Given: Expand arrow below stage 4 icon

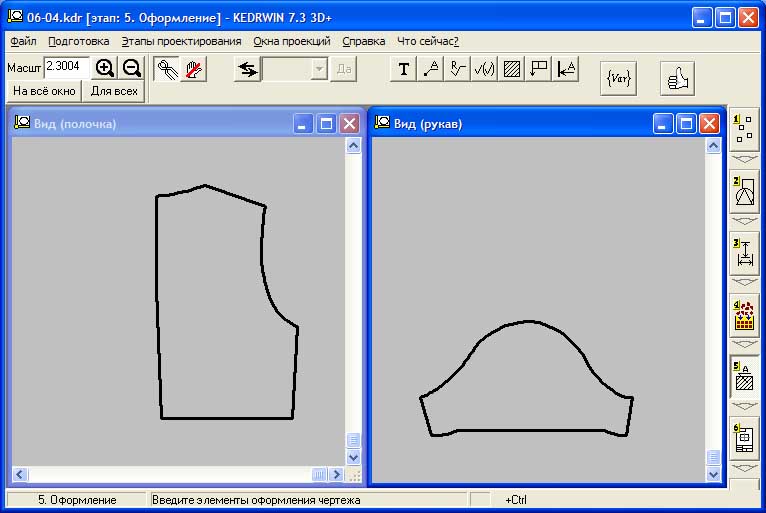Looking at the screenshot, I should click(744, 344).
